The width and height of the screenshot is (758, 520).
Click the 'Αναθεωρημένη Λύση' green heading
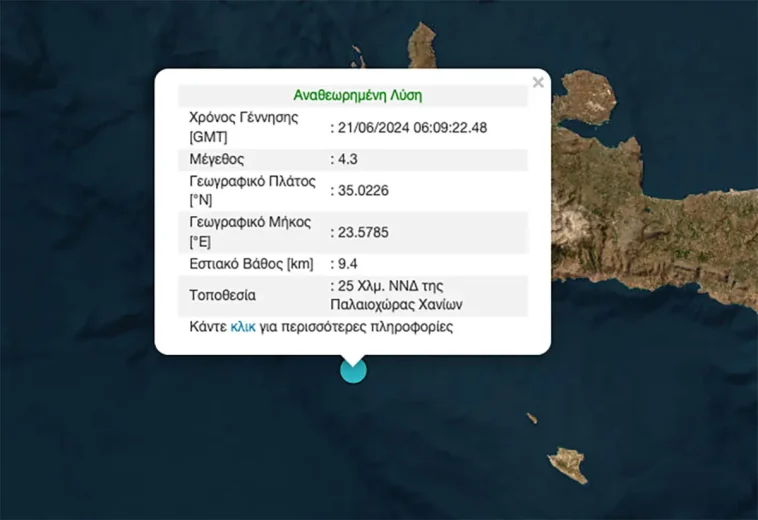point(357,96)
